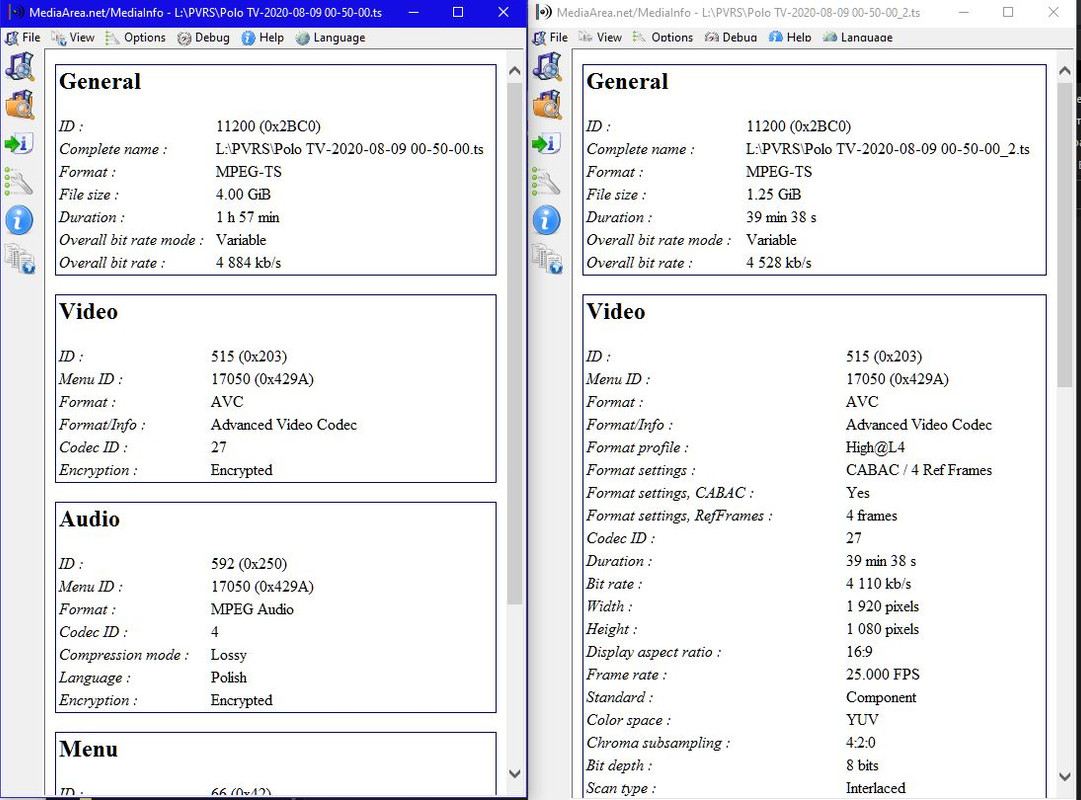1081x800 pixels.
Task: Click chroma subsampling value 4:2:0
Action: [860, 743]
